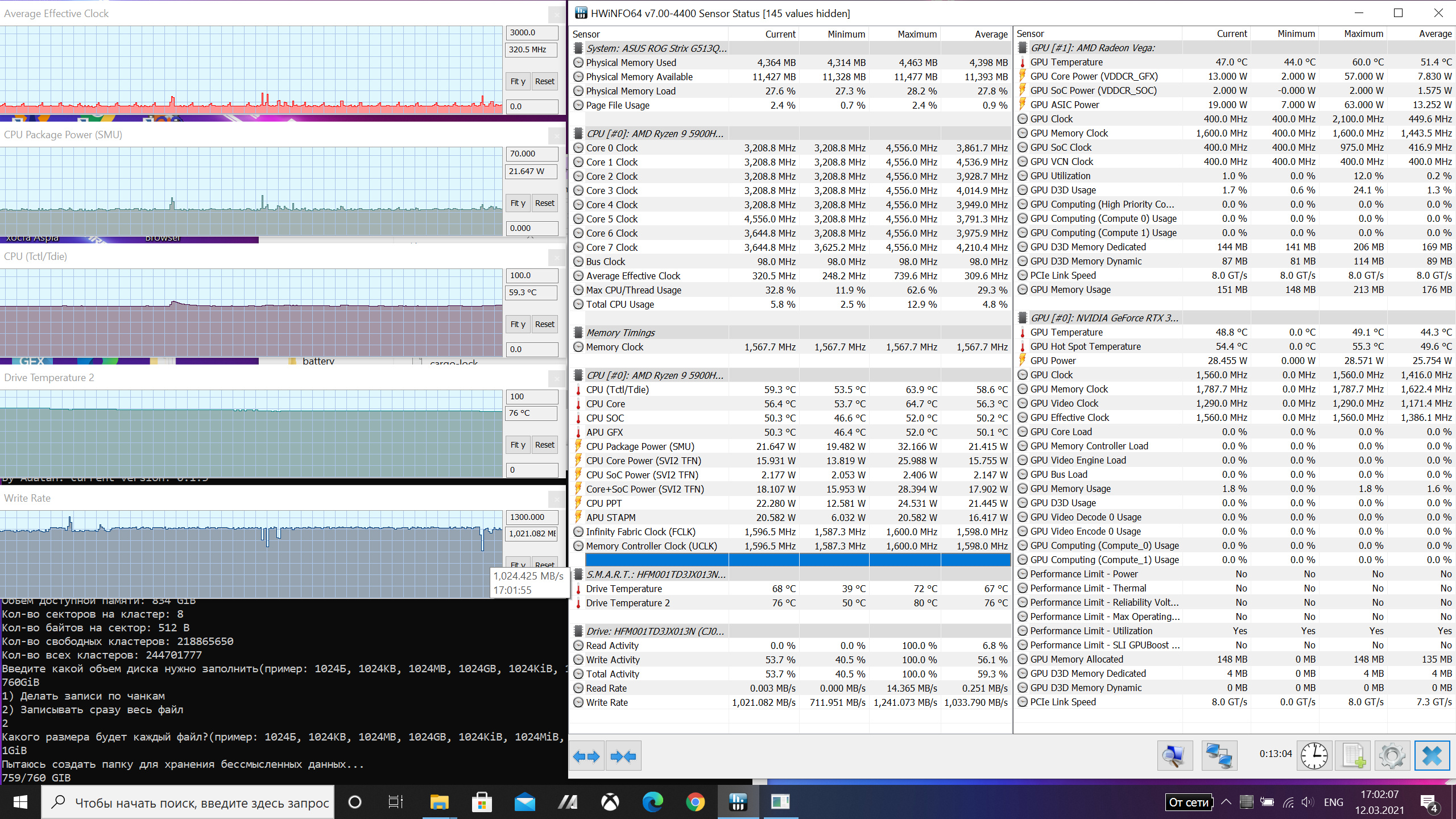The width and height of the screenshot is (1456, 819).
Task: Click the Sensor column header in right pane
Action: (1099, 34)
